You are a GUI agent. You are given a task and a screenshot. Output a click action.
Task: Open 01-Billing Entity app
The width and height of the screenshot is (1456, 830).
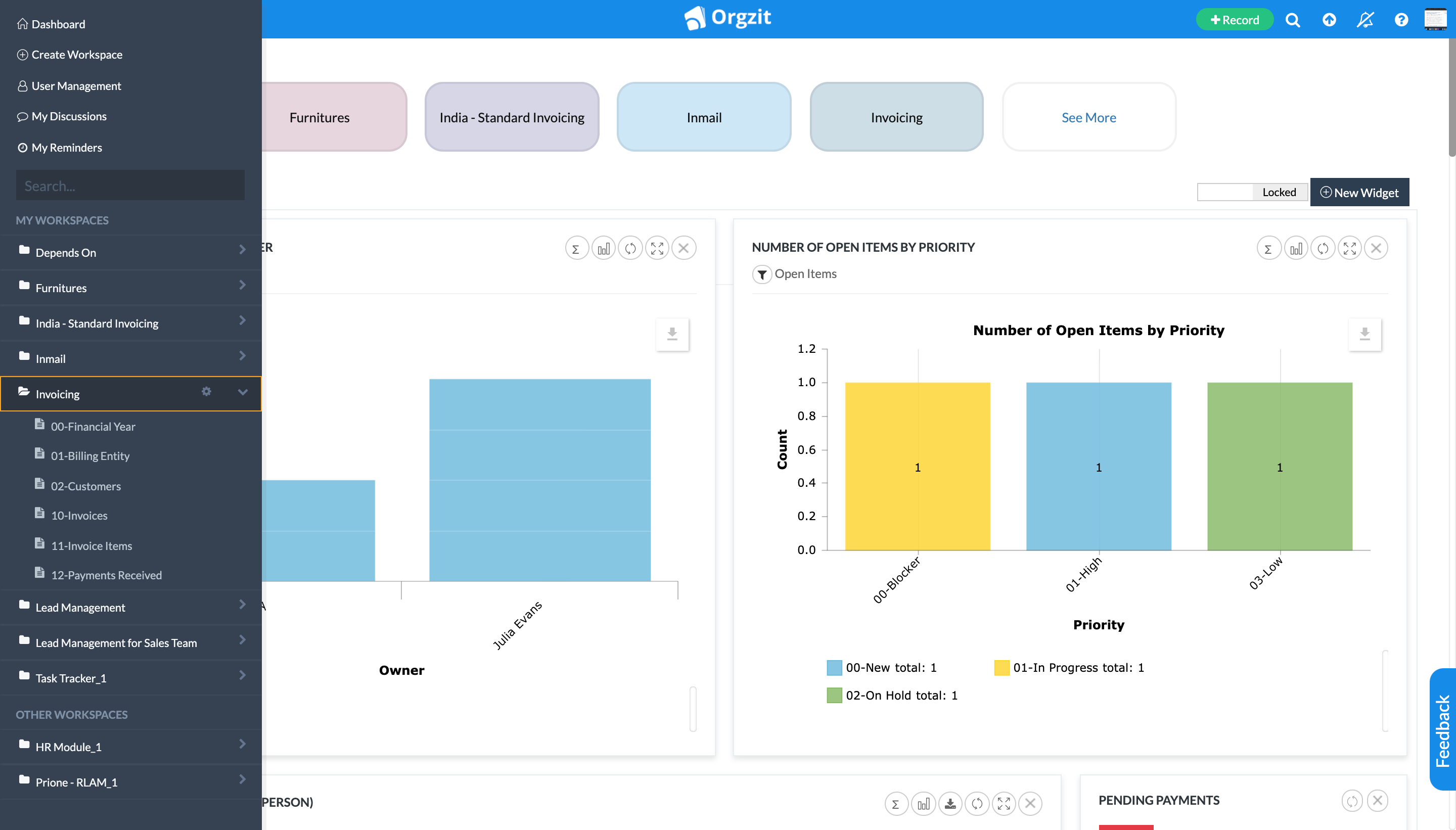click(x=83, y=455)
